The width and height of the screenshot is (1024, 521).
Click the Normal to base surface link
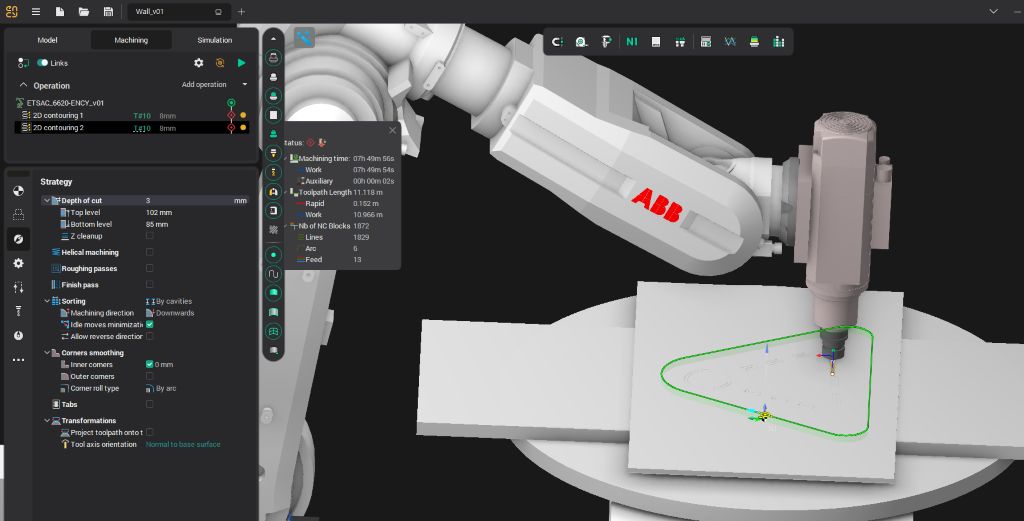(183, 444)
